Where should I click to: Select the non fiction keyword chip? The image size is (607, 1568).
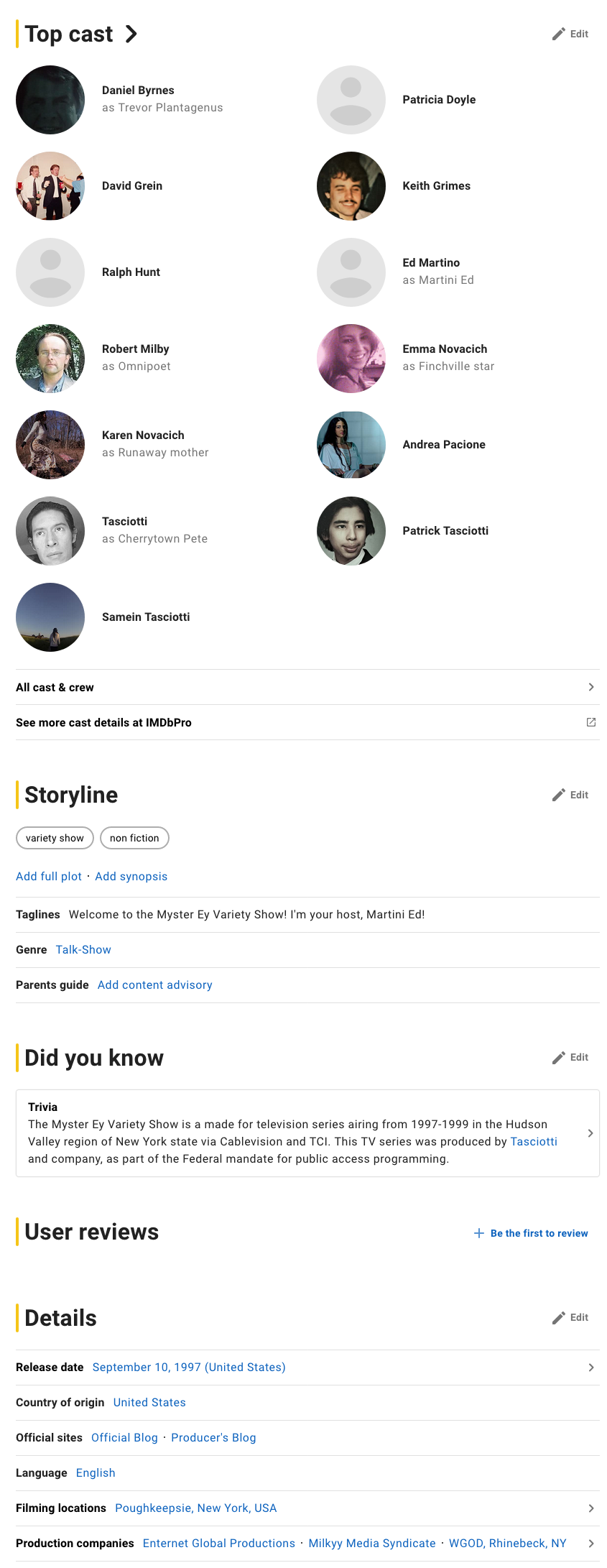pos(134,838)
